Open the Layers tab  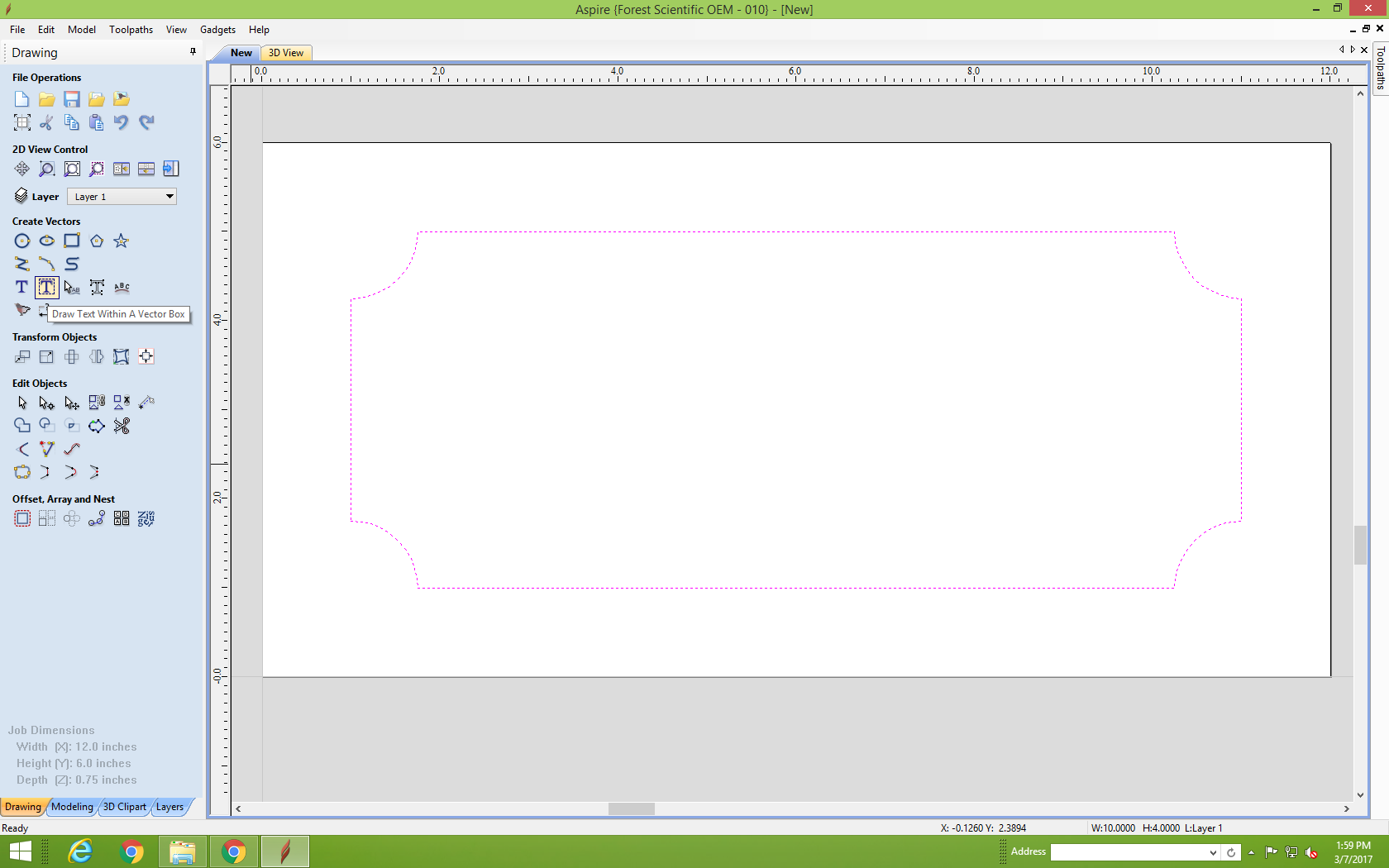coord(169,807)
